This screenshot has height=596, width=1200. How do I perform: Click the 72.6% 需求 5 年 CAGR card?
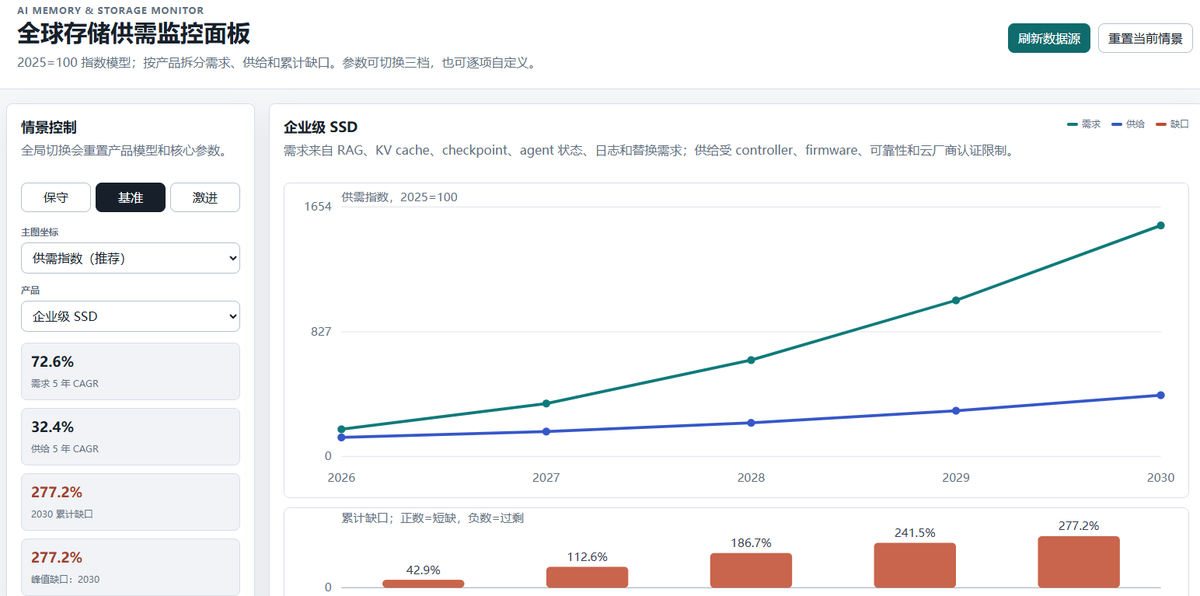(x=130, y=371)
